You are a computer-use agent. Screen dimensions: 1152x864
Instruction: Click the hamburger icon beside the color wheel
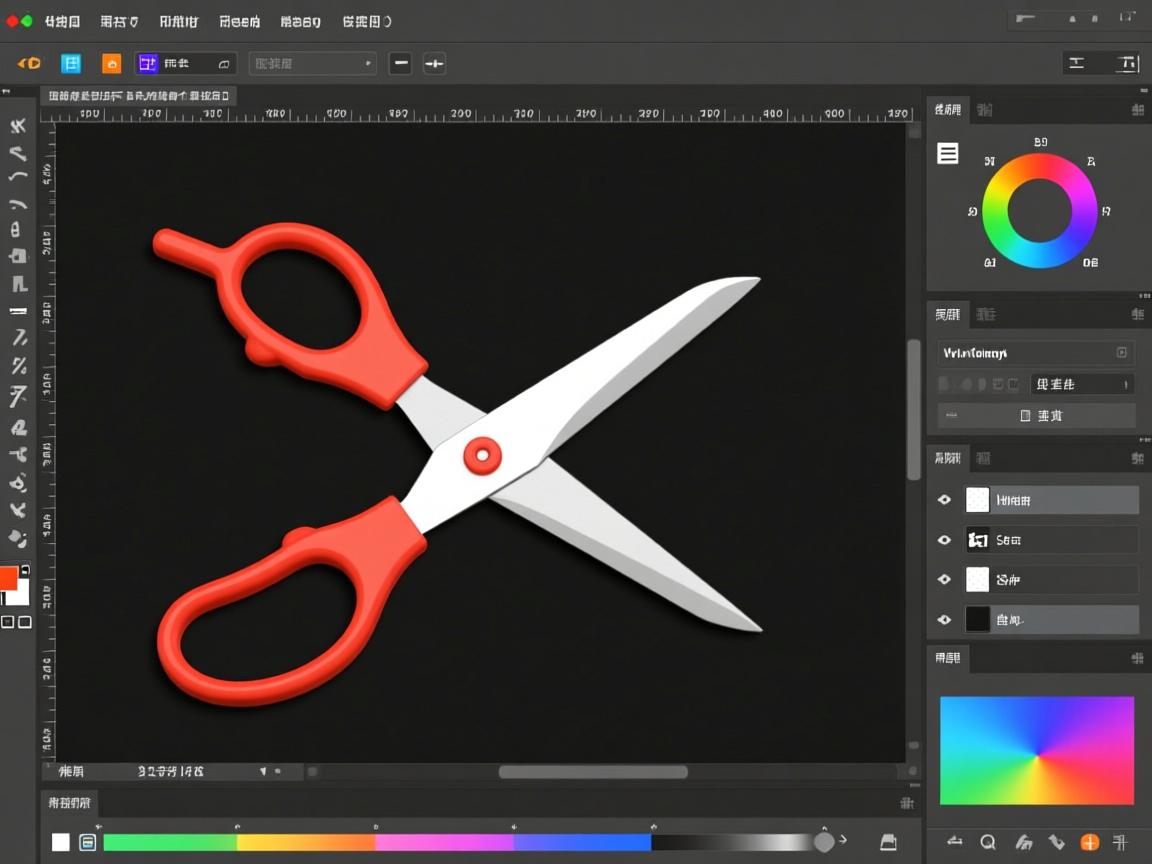tap(947, 153)
